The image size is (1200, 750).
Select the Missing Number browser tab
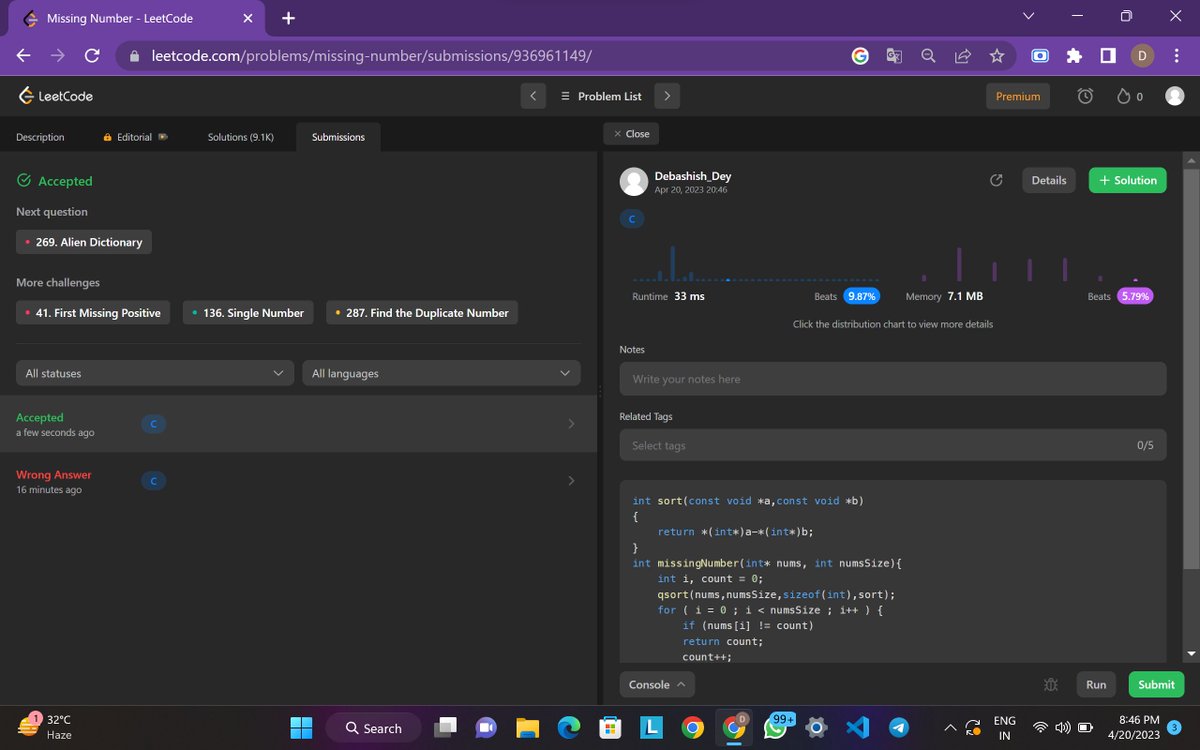(x=137, y=18)
